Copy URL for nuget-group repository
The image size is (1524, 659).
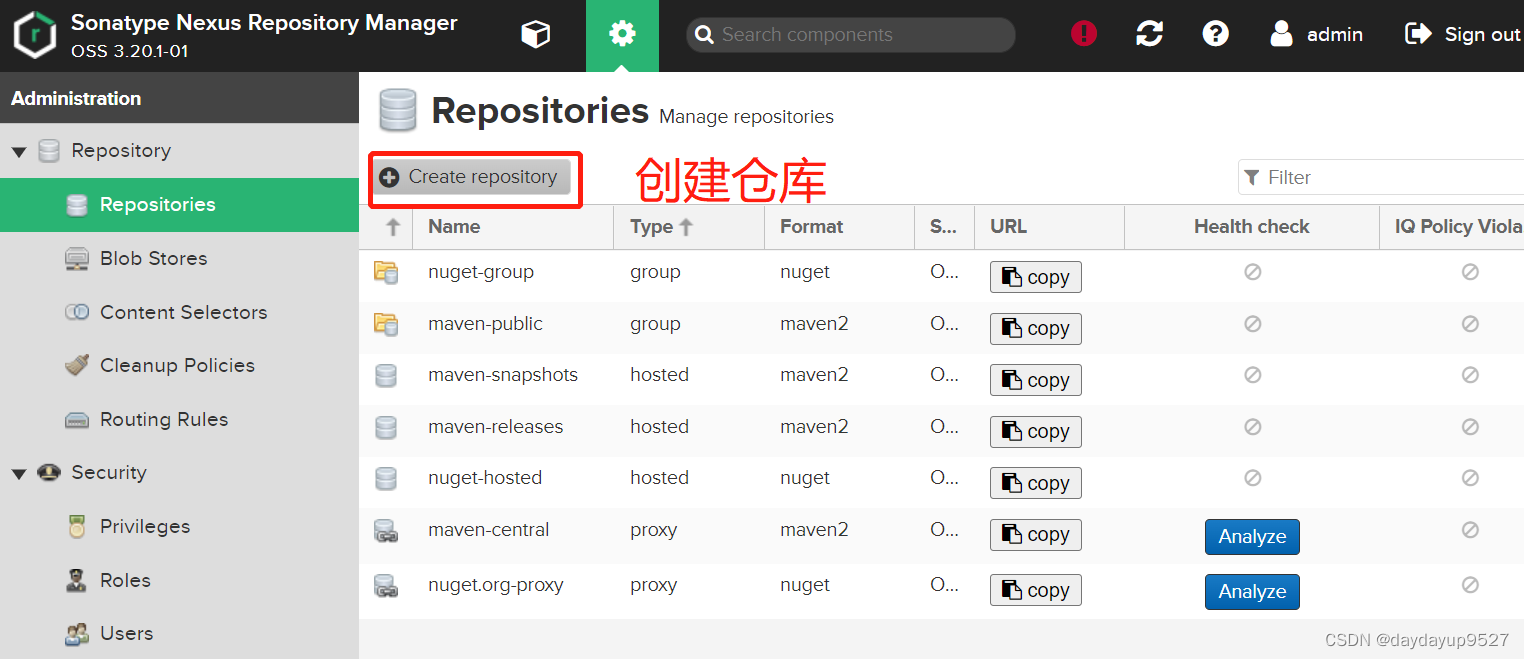pos(1036,277)
